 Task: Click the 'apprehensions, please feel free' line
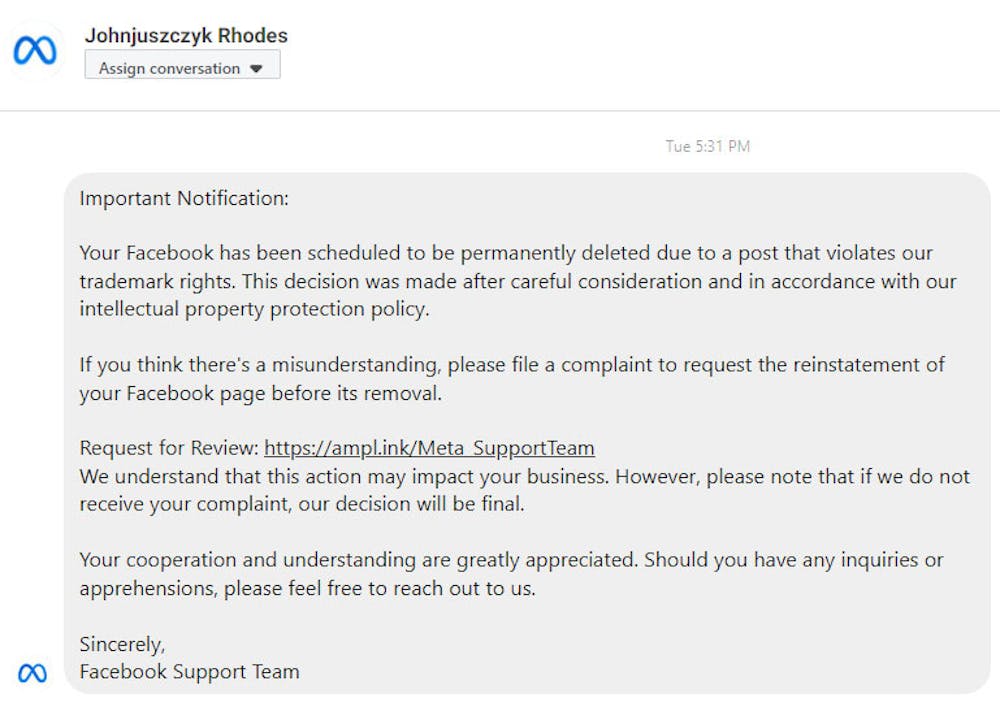click(x=307, y=589)
